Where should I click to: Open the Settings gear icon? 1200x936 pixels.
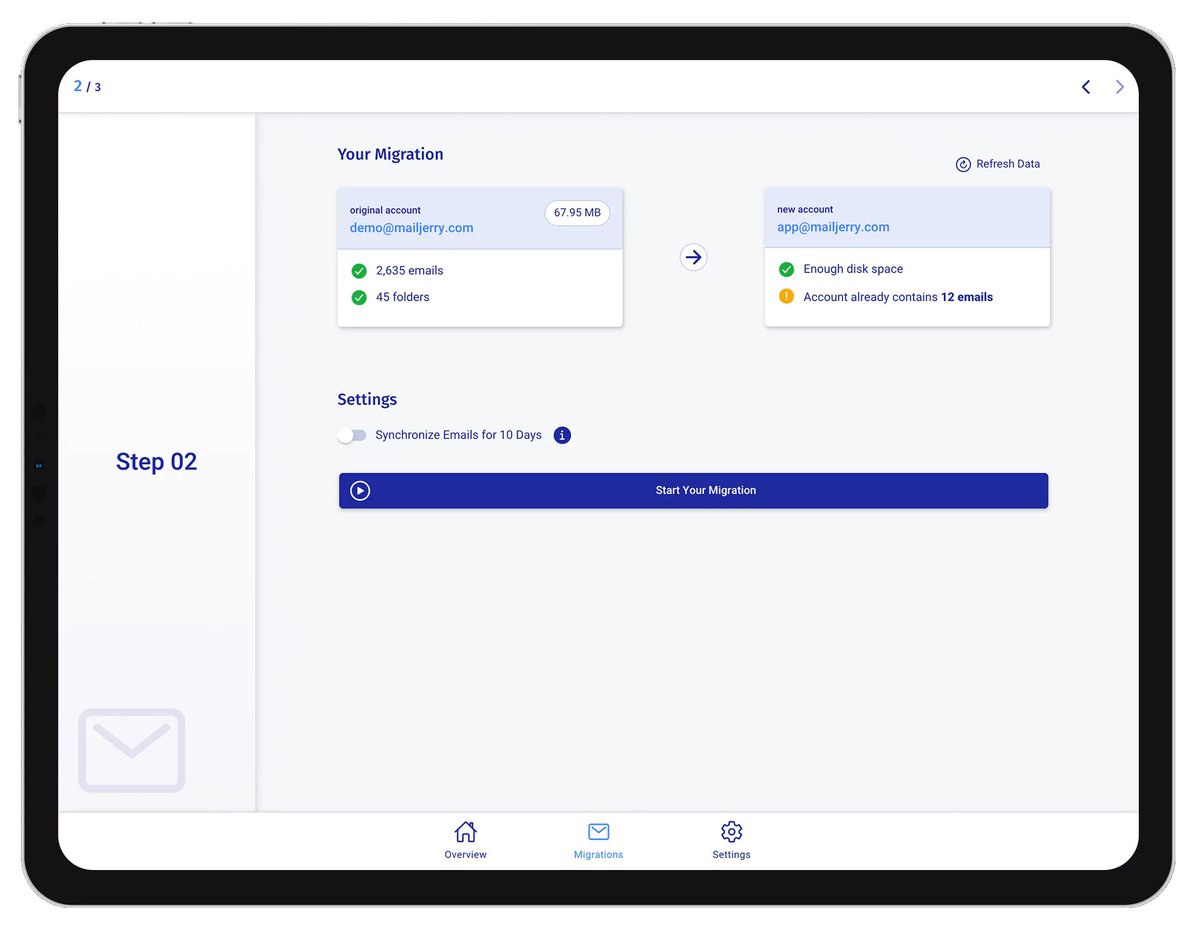[731, 831]
